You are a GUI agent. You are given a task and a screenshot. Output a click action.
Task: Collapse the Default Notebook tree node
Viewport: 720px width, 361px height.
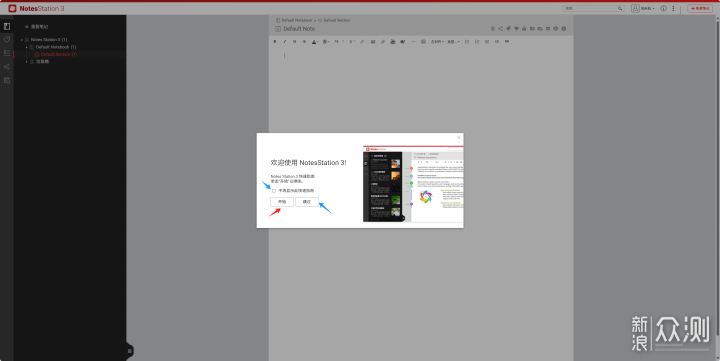26,47
